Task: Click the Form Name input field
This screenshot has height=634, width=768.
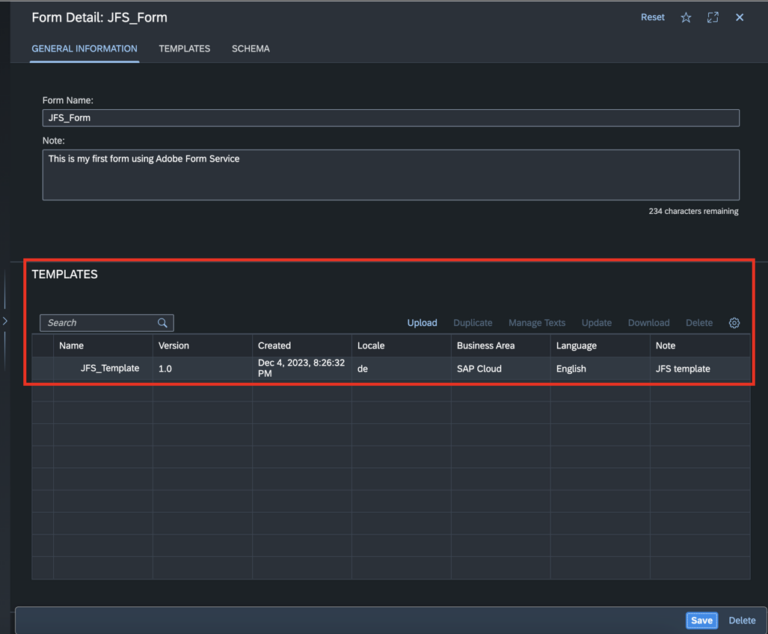Action: pos(390,118)
